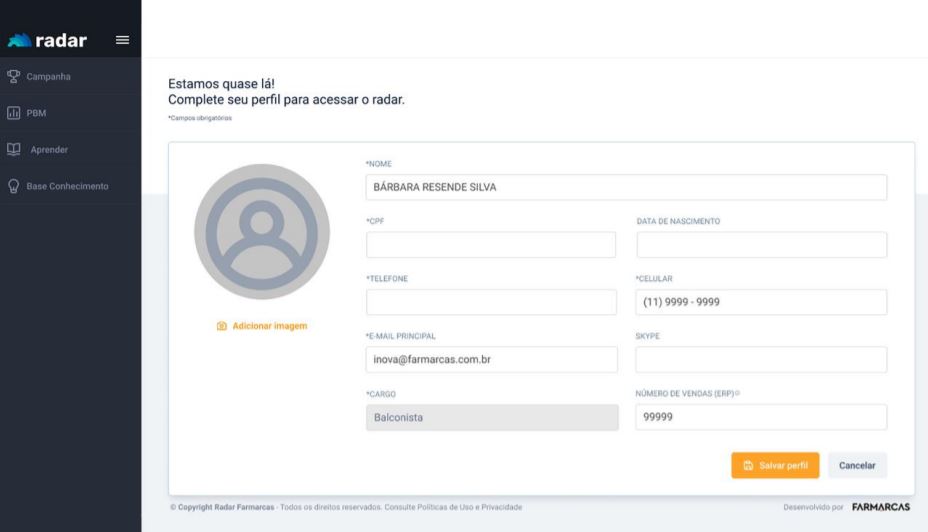This screenshot has height=532, width=928.
Task: Click the Telefone input field
Action: coord(491,302)
